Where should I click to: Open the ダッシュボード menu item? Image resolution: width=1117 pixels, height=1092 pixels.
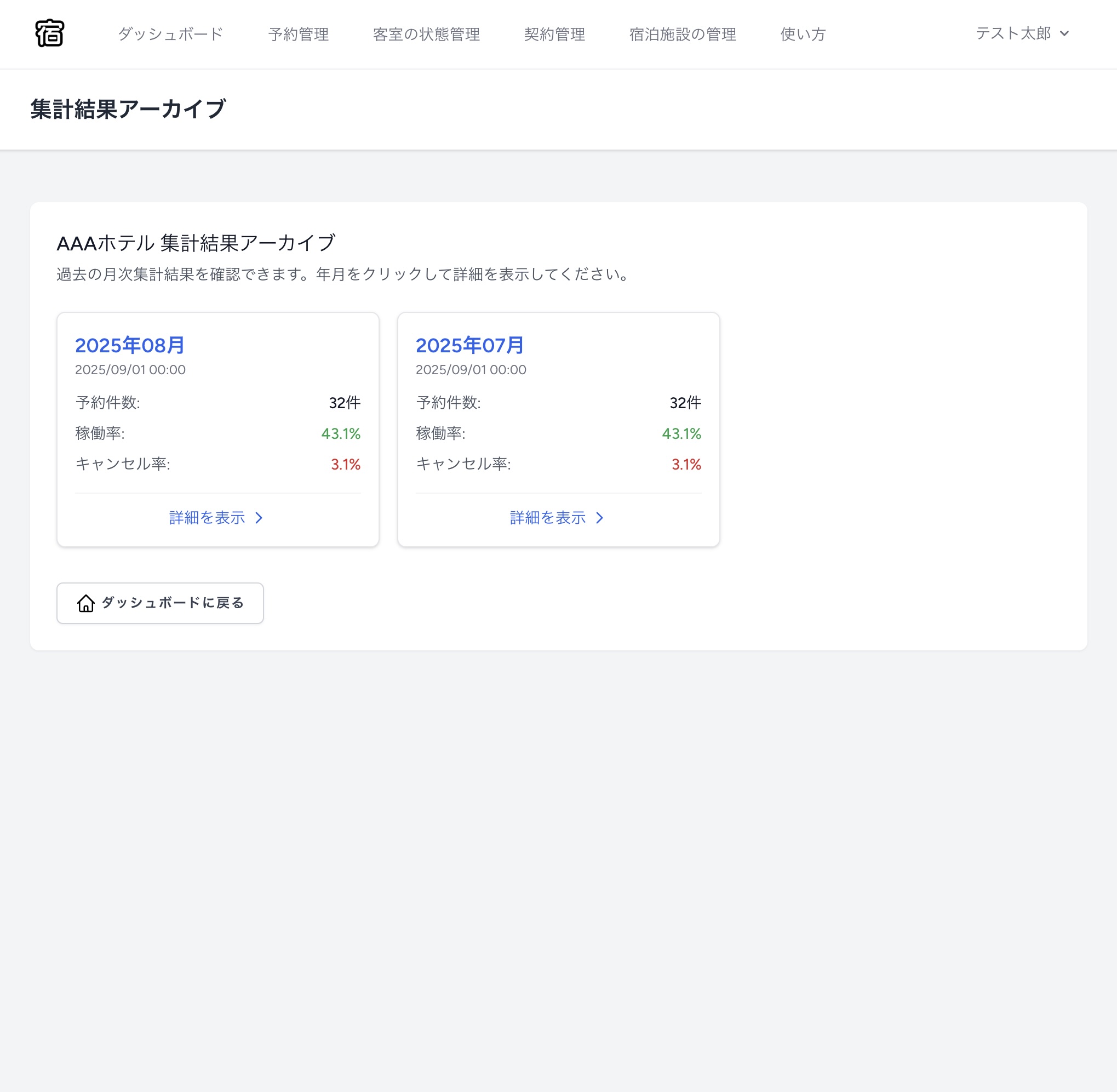(x=170, y=34)
